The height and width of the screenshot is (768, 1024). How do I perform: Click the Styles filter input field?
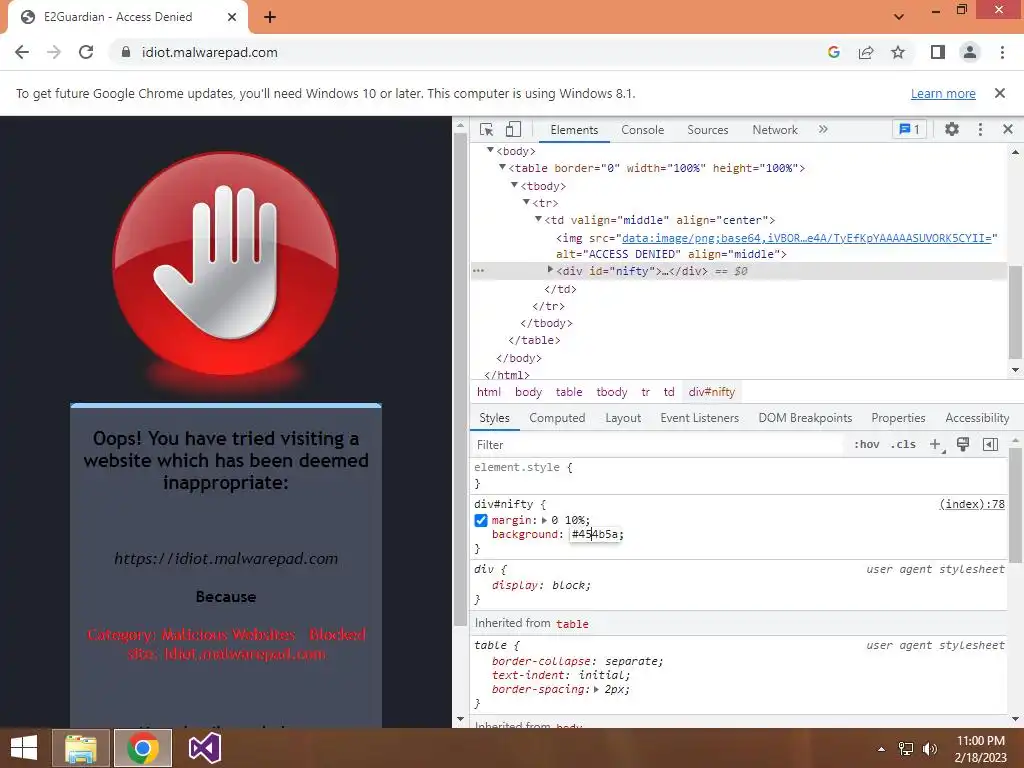657,445
